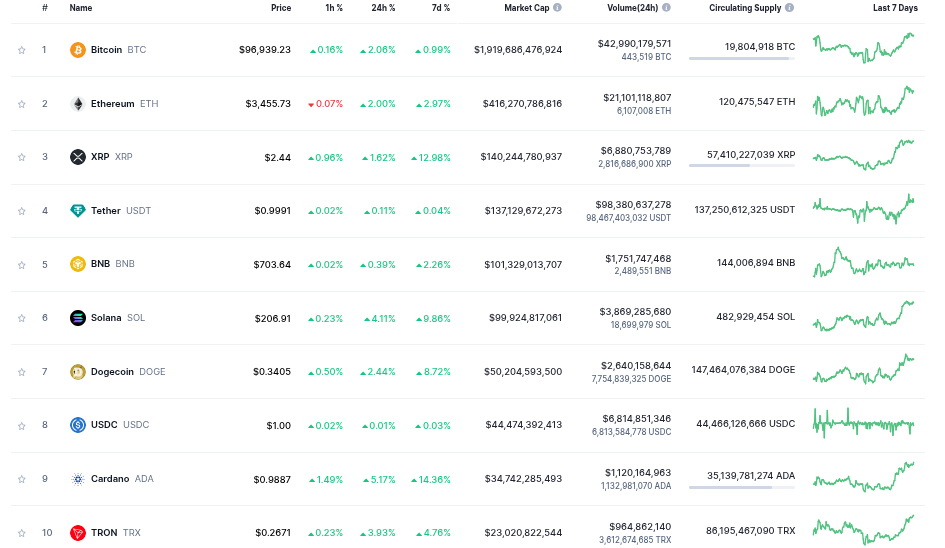Star Bitcoin to add to watchlist

(x=22, y=50)
